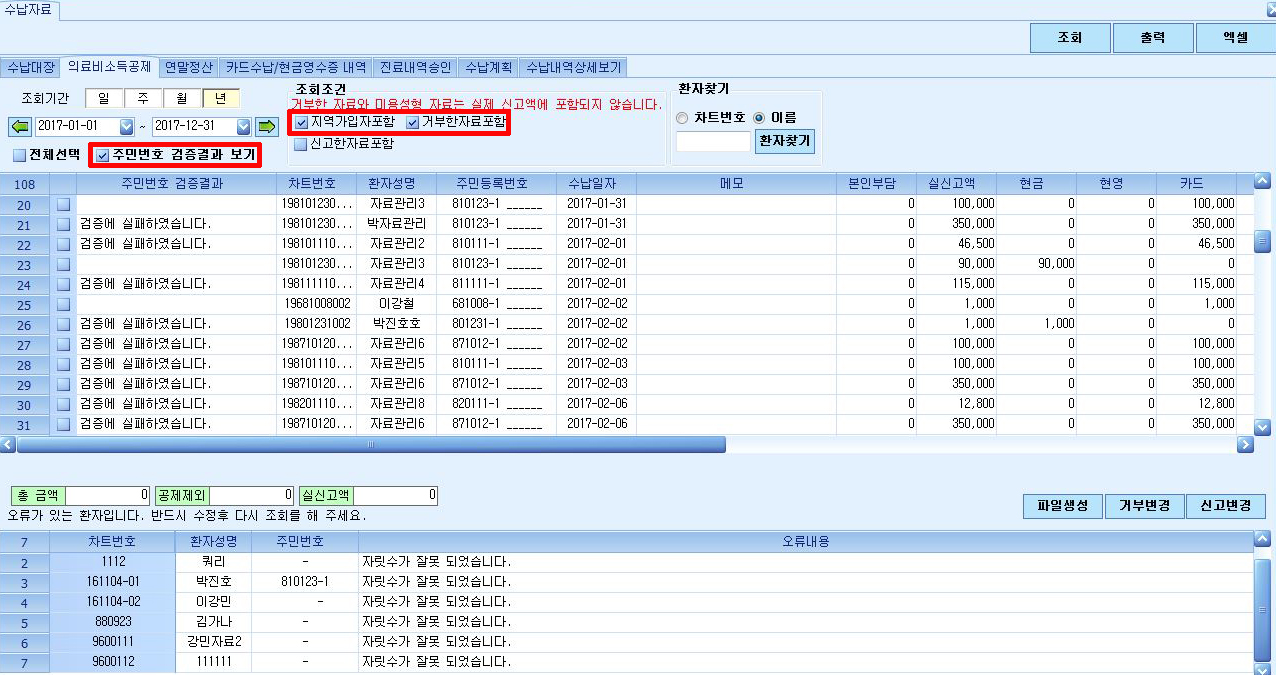Select patient name 박진호호 in row 26
This screenshot has width=1278, height=675.
(x=397, y=324)
